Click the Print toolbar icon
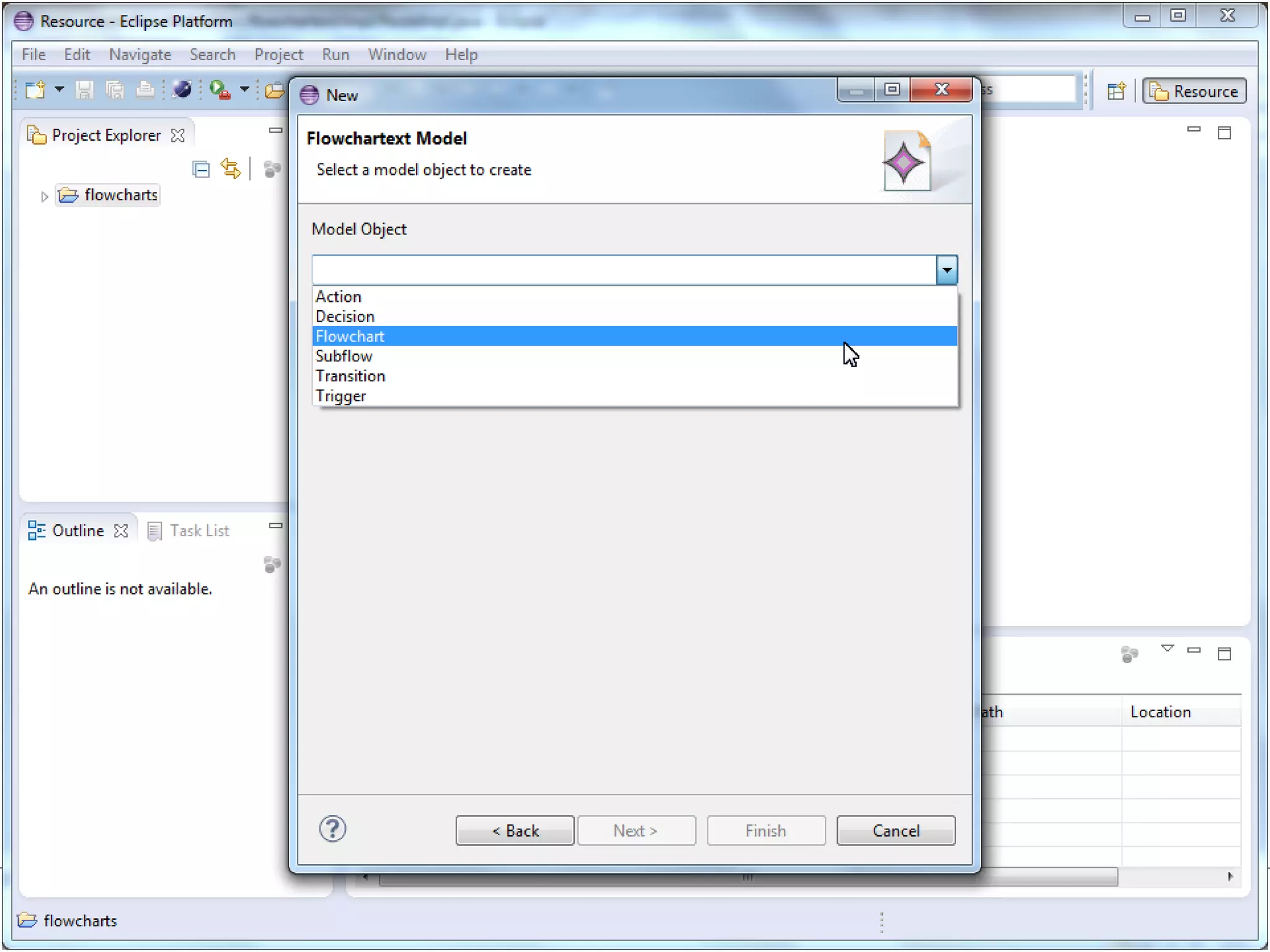The width and height of the screenshot is (1270, 952). click(x=145, y=90)
